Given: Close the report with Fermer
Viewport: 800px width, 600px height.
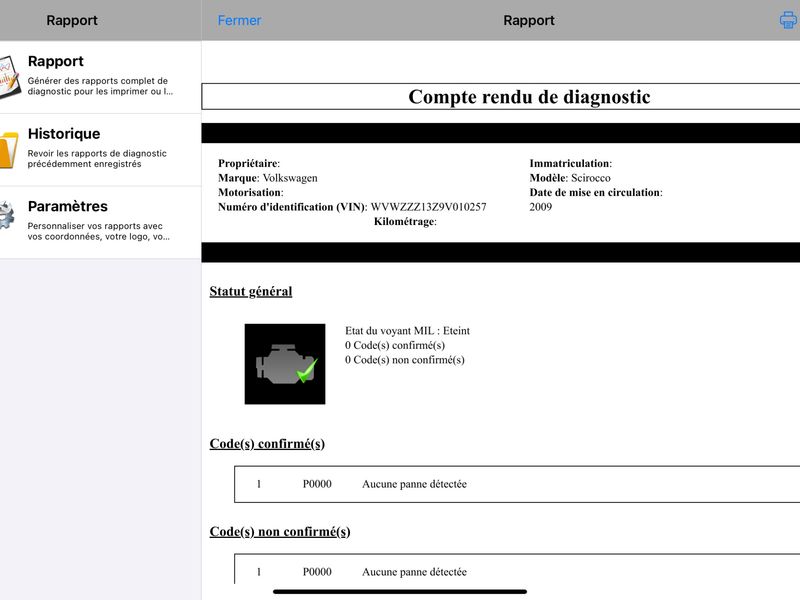Looking at the screenshot, I should [239, 20].
